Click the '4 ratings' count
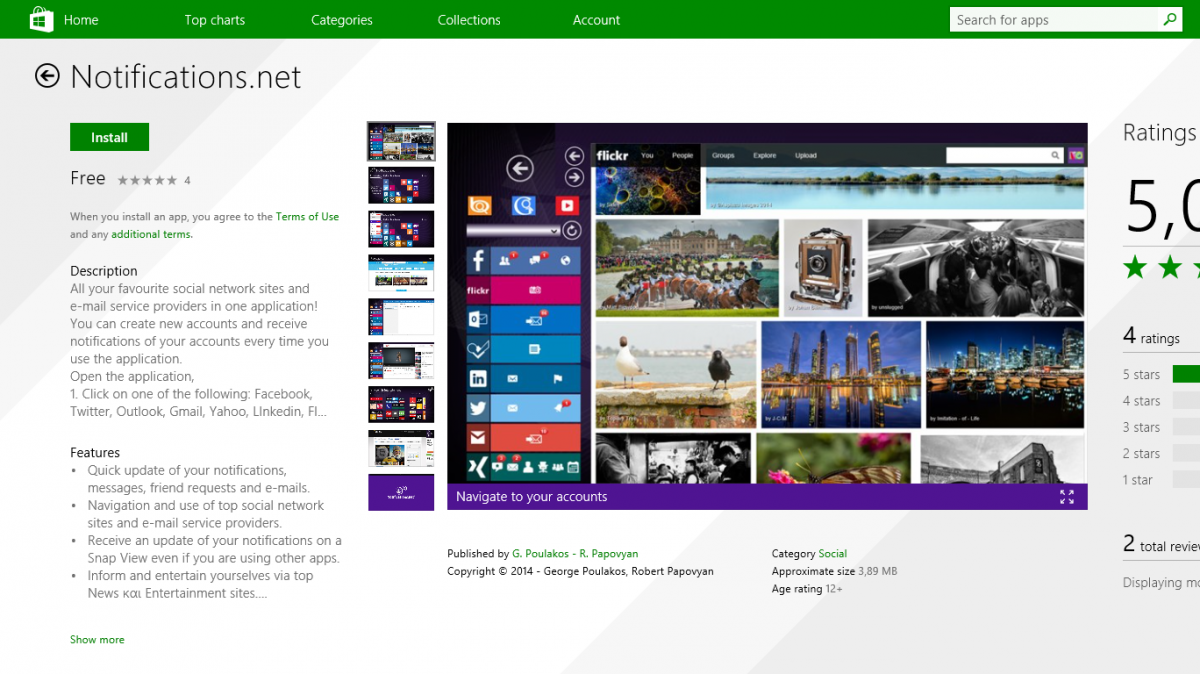Screen dimensions: 1200x674 tap(1151, 336)
